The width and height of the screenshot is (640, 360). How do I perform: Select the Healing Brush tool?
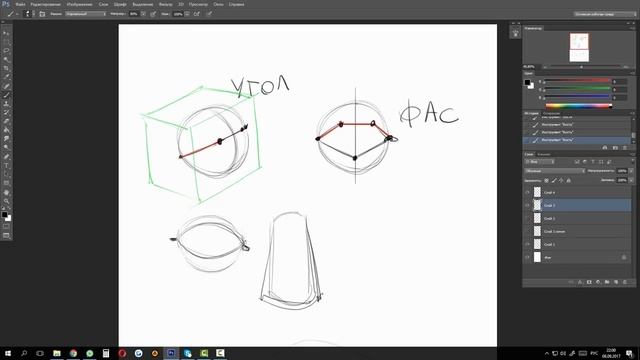click(6, 87)
